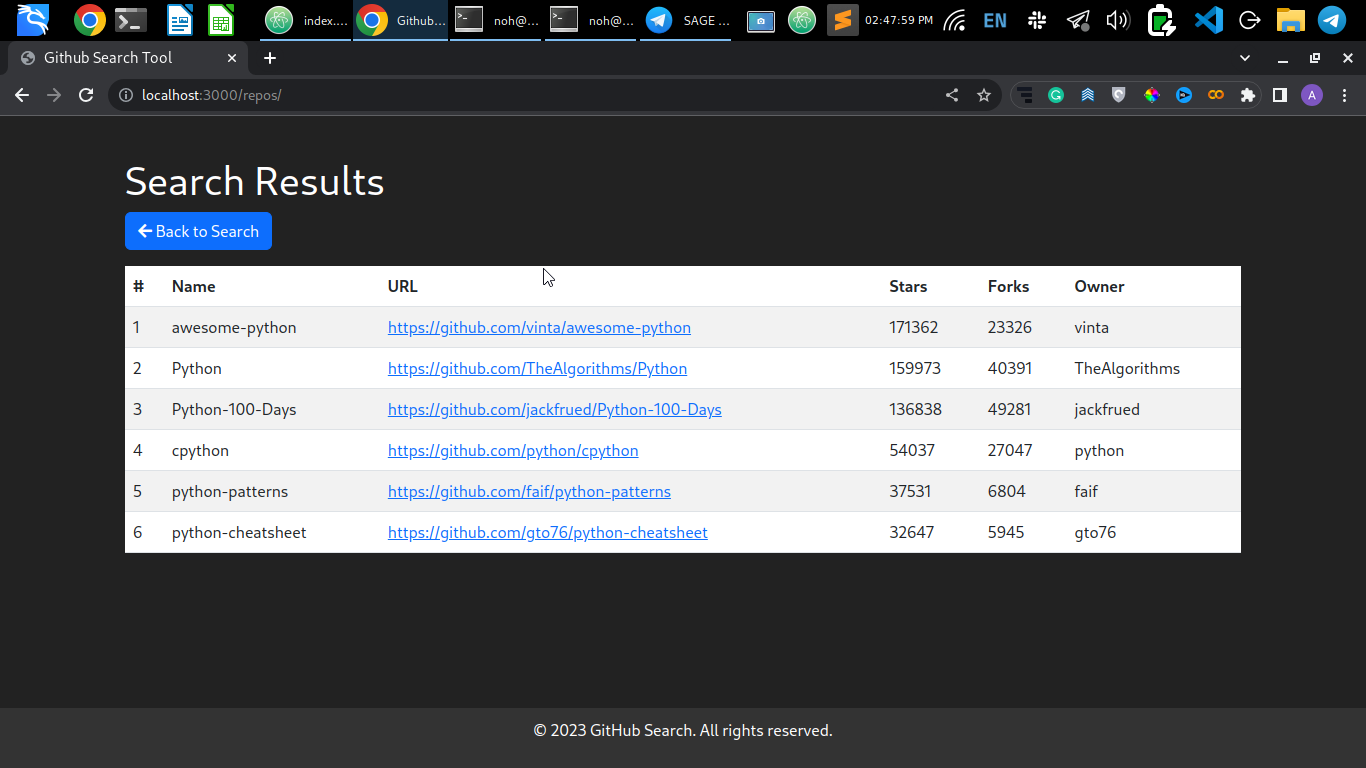1366x768 pixels.
Task: Open the faif/python-patterns link
Action: point(529,491)
